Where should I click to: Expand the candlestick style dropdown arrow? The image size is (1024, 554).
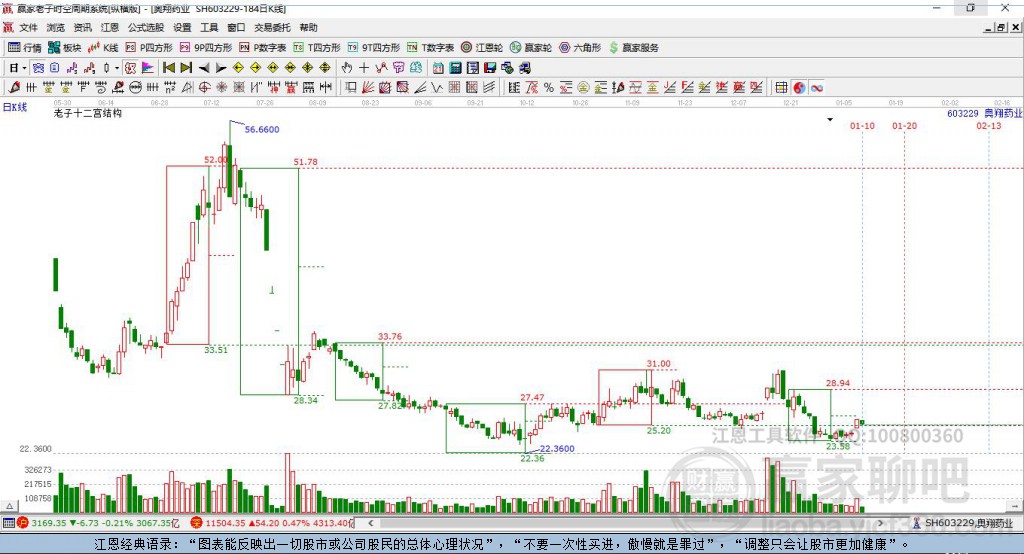pos(117,68)
